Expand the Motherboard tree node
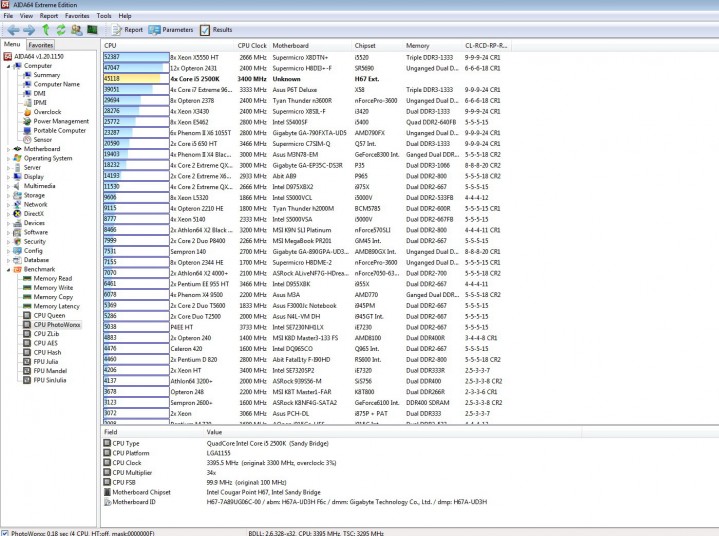Viewport: 719px width, 536px height. [x=8, y=149]
